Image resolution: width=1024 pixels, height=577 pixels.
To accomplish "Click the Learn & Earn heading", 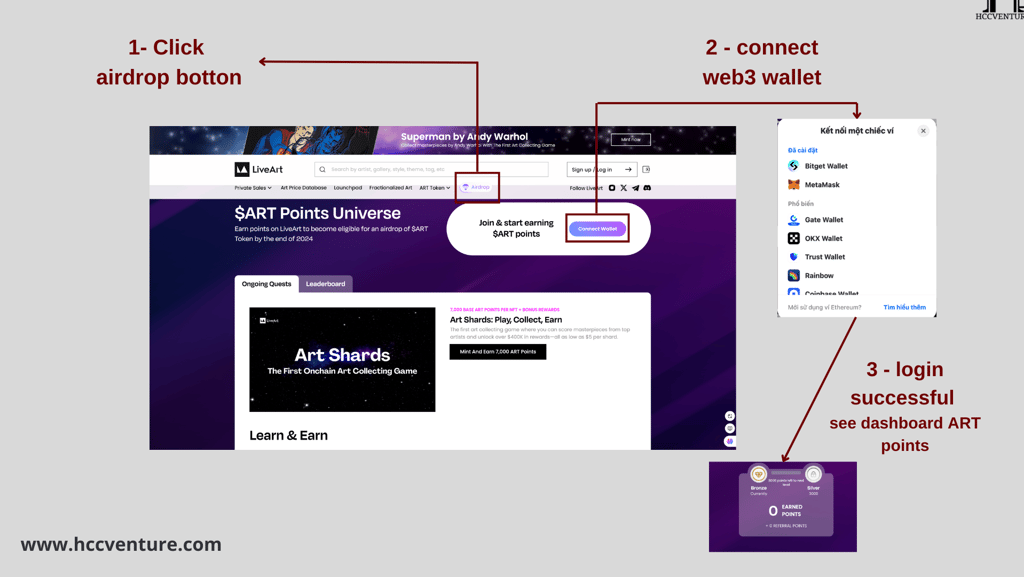I will coord(289,435).
